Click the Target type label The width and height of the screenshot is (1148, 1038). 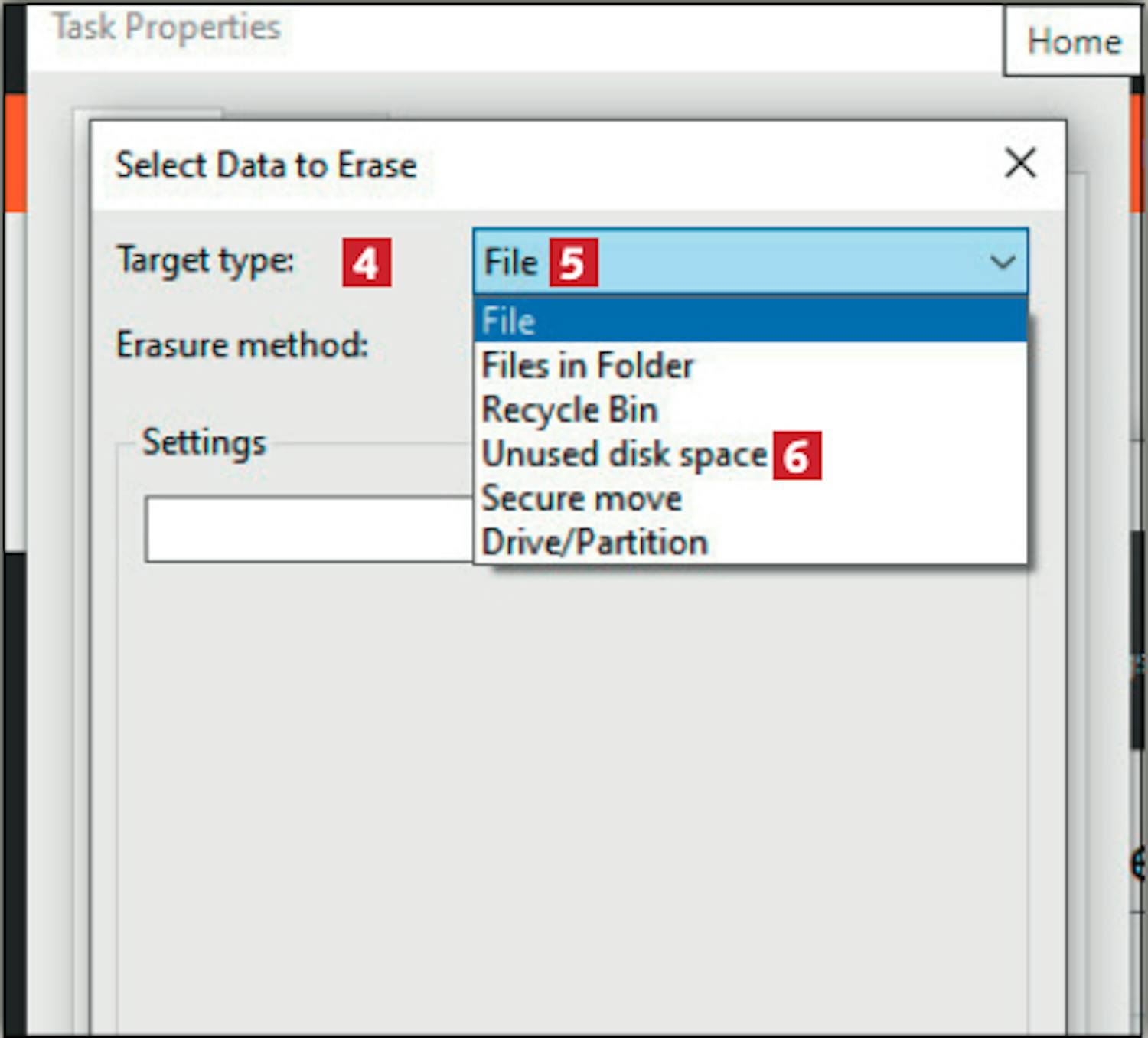point(205,261)
